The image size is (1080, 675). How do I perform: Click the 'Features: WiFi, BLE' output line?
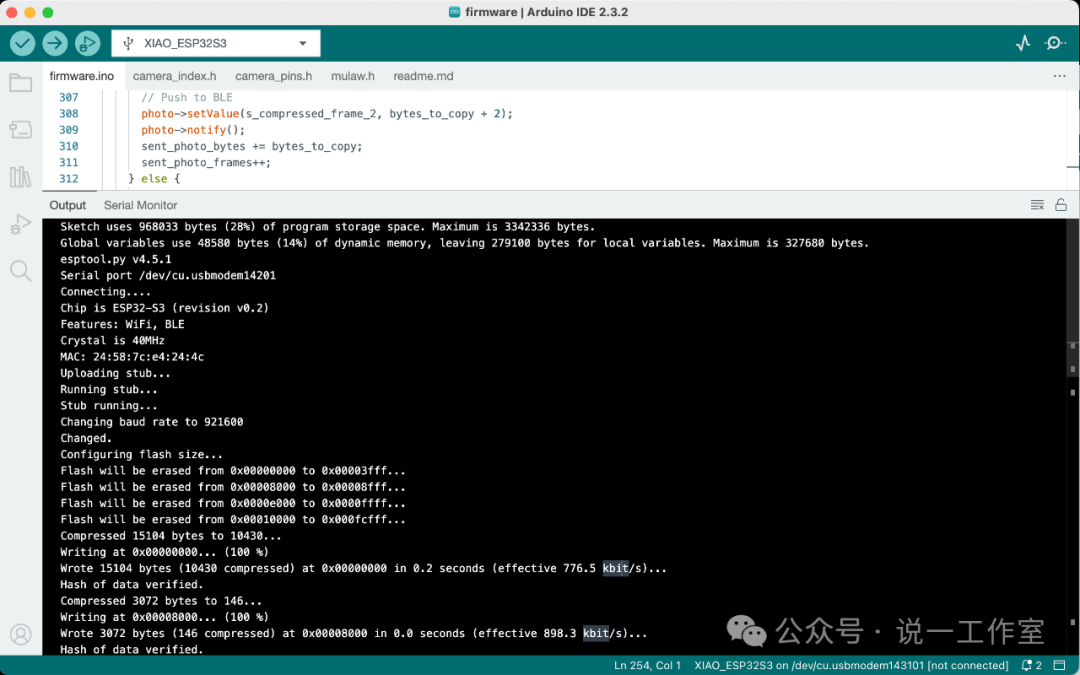click(122, 324)
